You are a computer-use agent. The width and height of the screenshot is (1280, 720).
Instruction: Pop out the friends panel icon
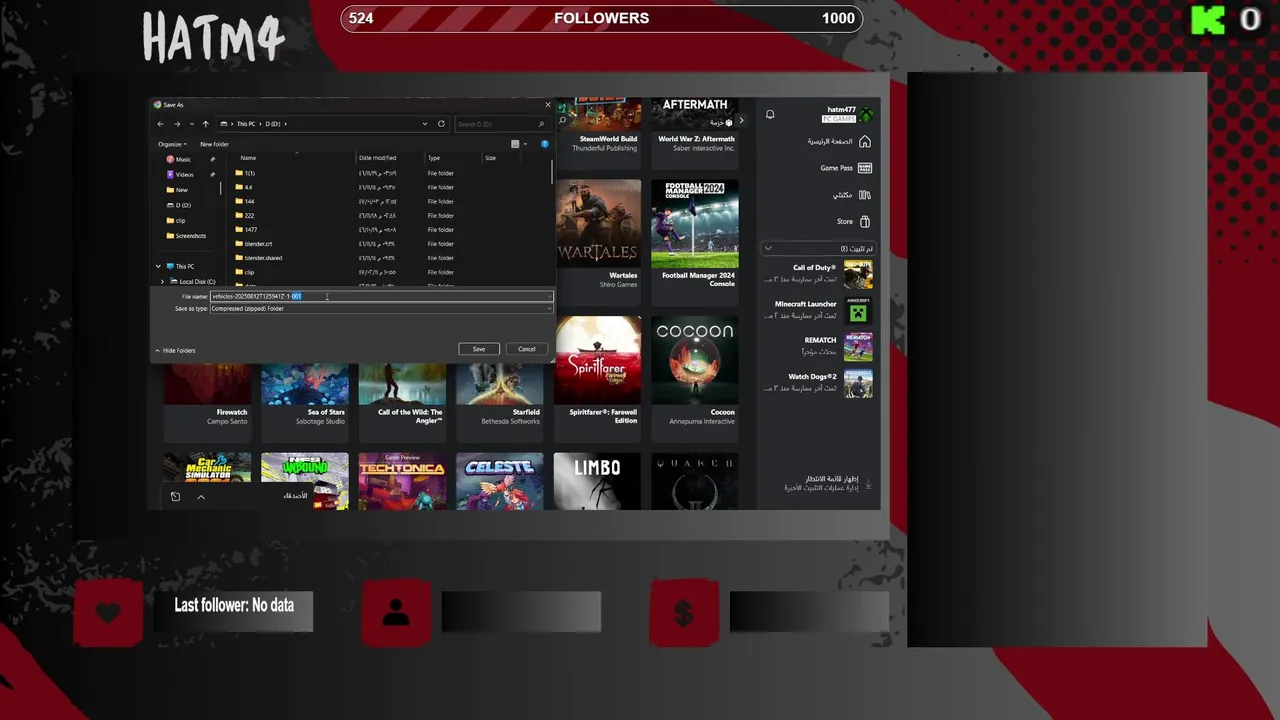point(175,497)
